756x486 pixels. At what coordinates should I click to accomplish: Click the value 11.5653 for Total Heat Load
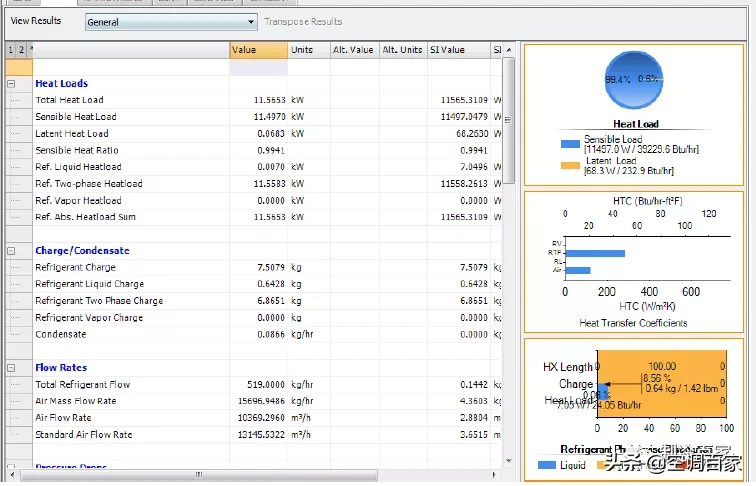270,100
